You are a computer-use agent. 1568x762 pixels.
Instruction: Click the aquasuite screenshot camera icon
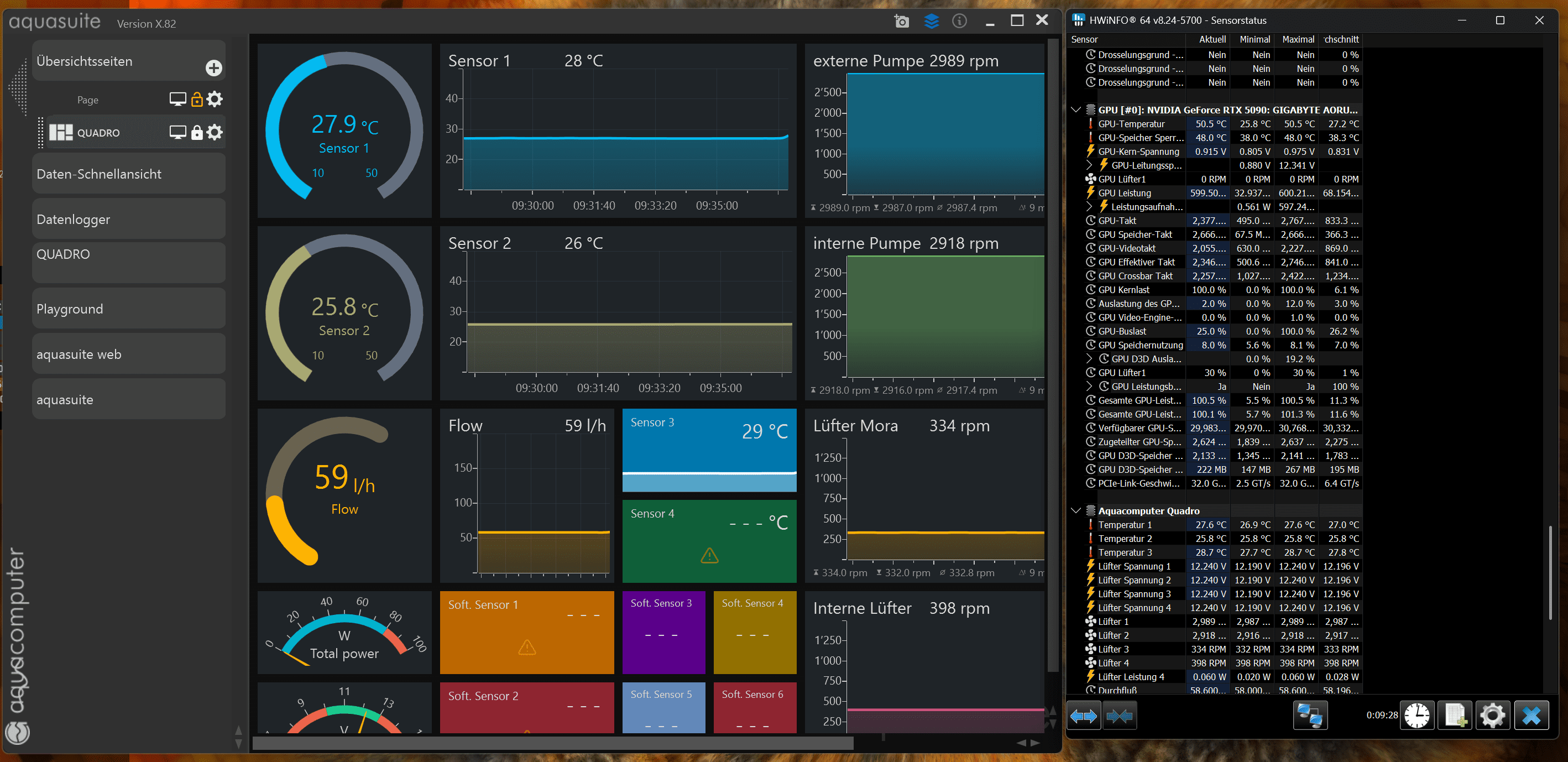[x=901, y=22]
